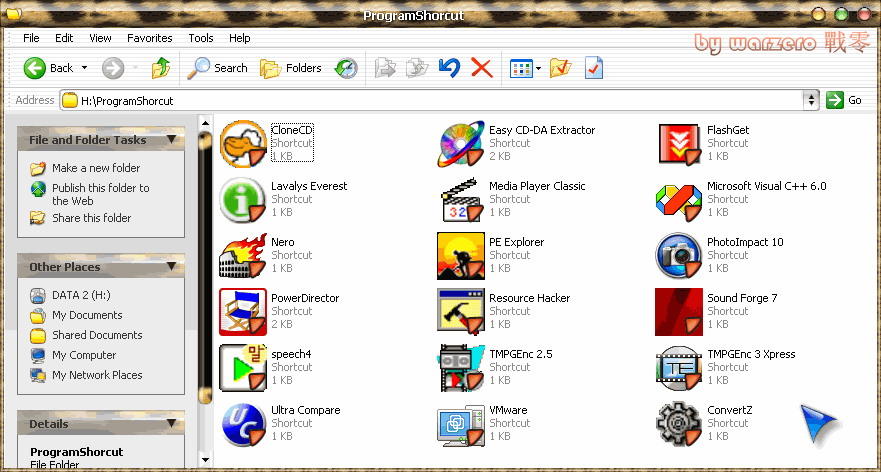The width and height of the screenshot is (881, 472).
Task: Click the 'FlashGet' file name text
Action: point(728,130)
